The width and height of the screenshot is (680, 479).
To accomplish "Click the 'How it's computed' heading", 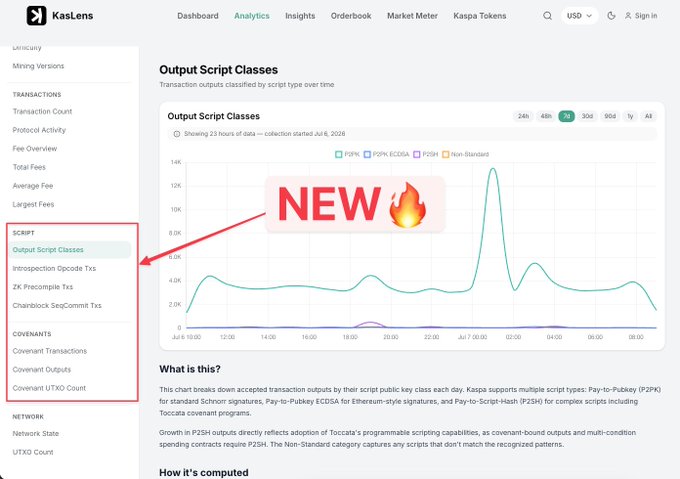I will click(x=204, y=472).
